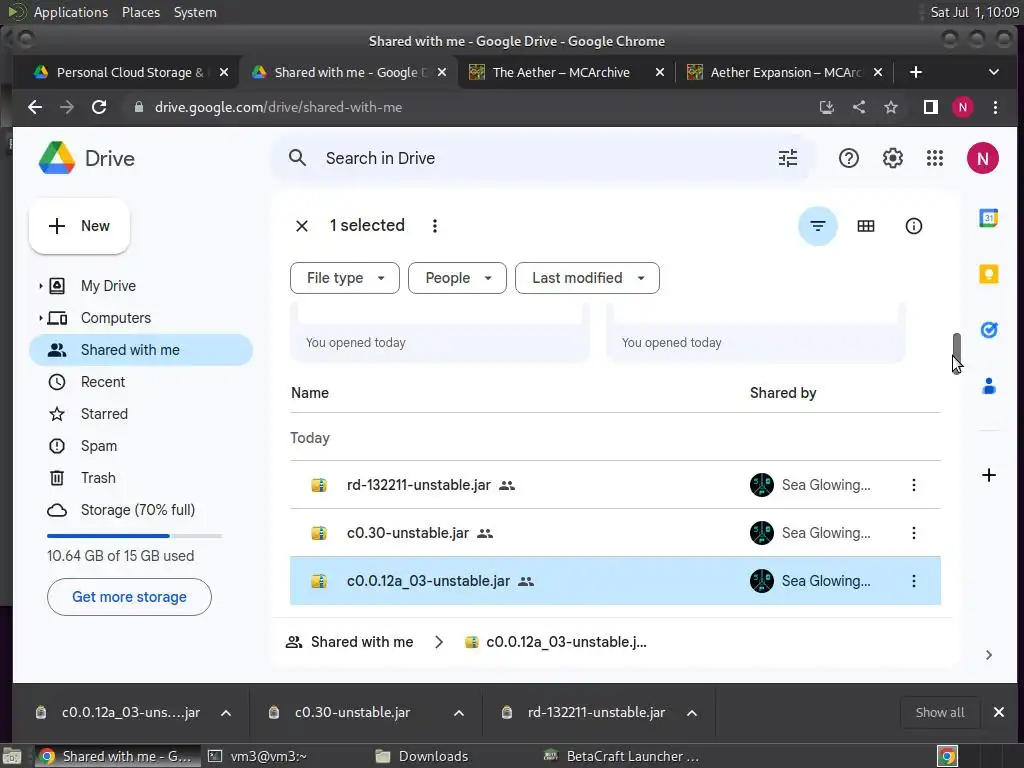Open the System menu
Viewport: 1024px width, 768px height.
(x=195, y=12)
